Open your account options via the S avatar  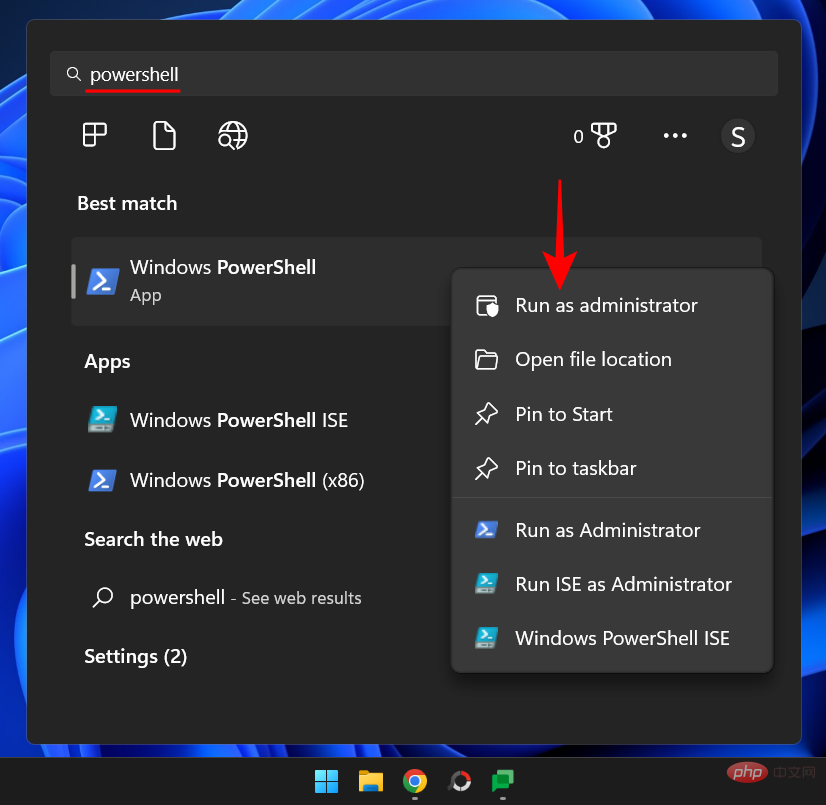pos(738,135)
